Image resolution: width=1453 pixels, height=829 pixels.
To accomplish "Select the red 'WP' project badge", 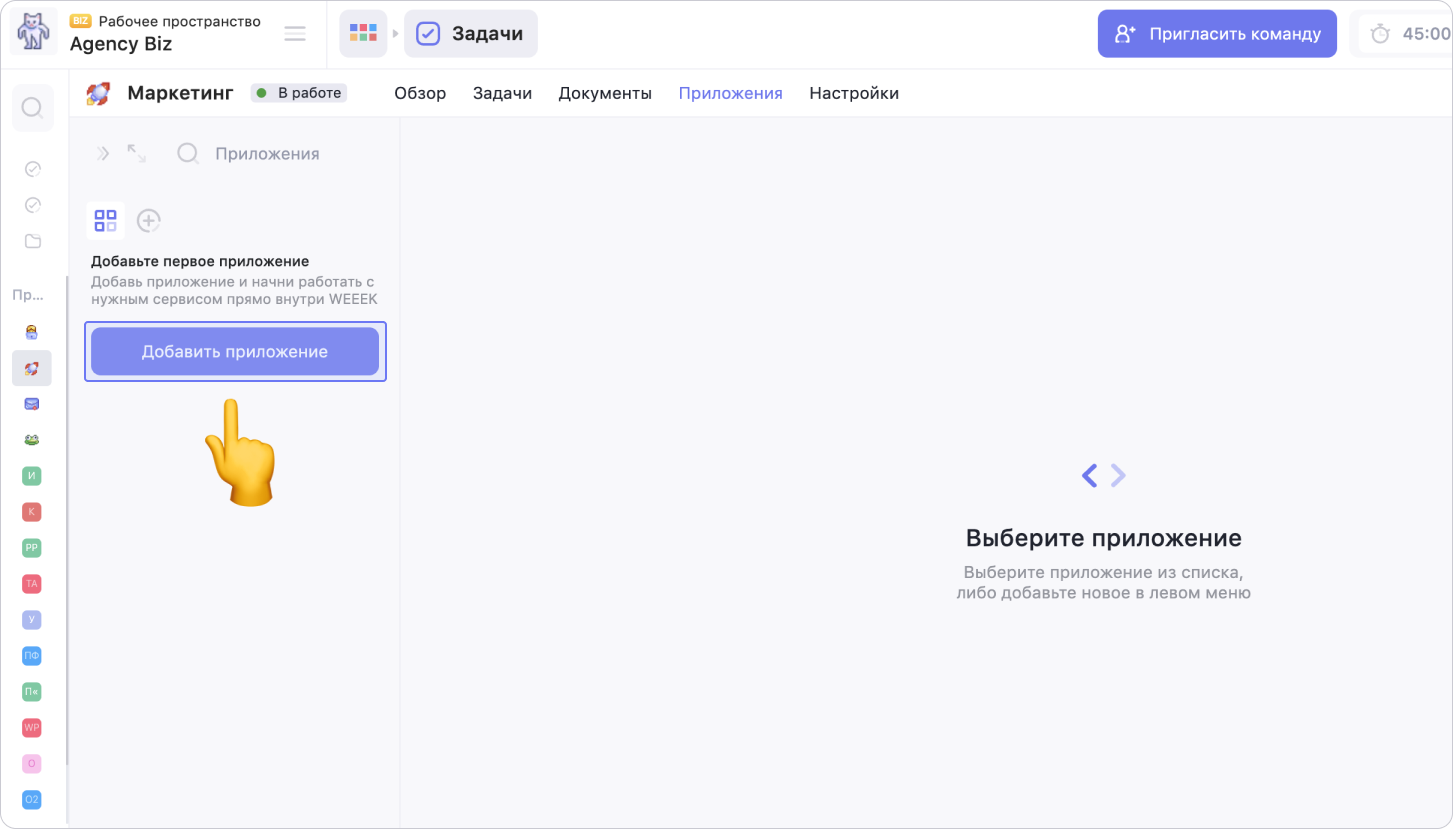I will (x=32, y=728).
